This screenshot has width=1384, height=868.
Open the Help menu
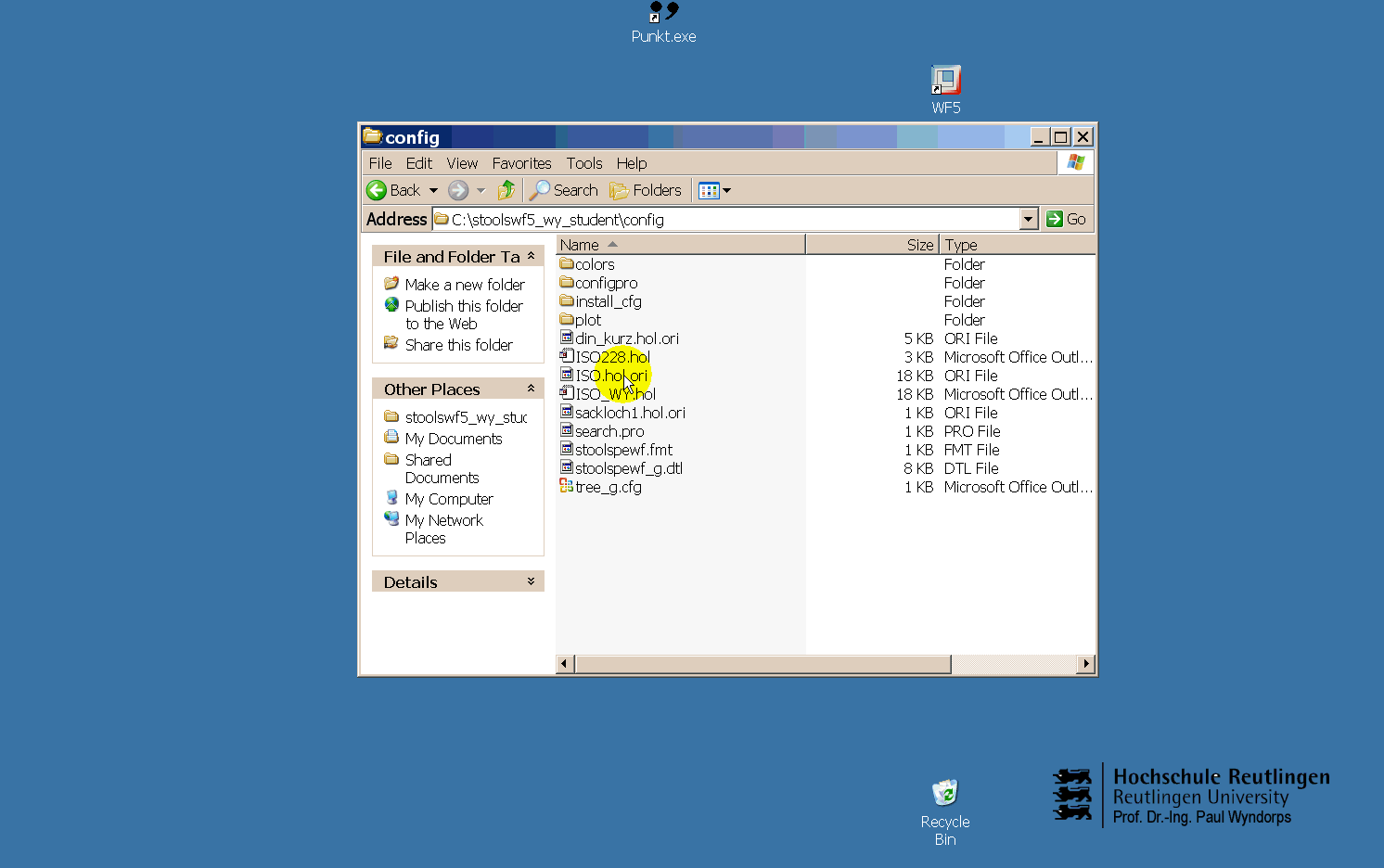pos(632,163)
